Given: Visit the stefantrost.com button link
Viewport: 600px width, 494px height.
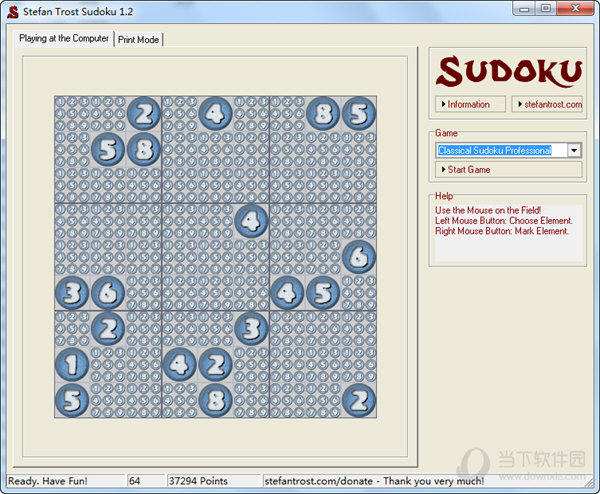Looking at the screenshot, I should (x=547, y=104).
